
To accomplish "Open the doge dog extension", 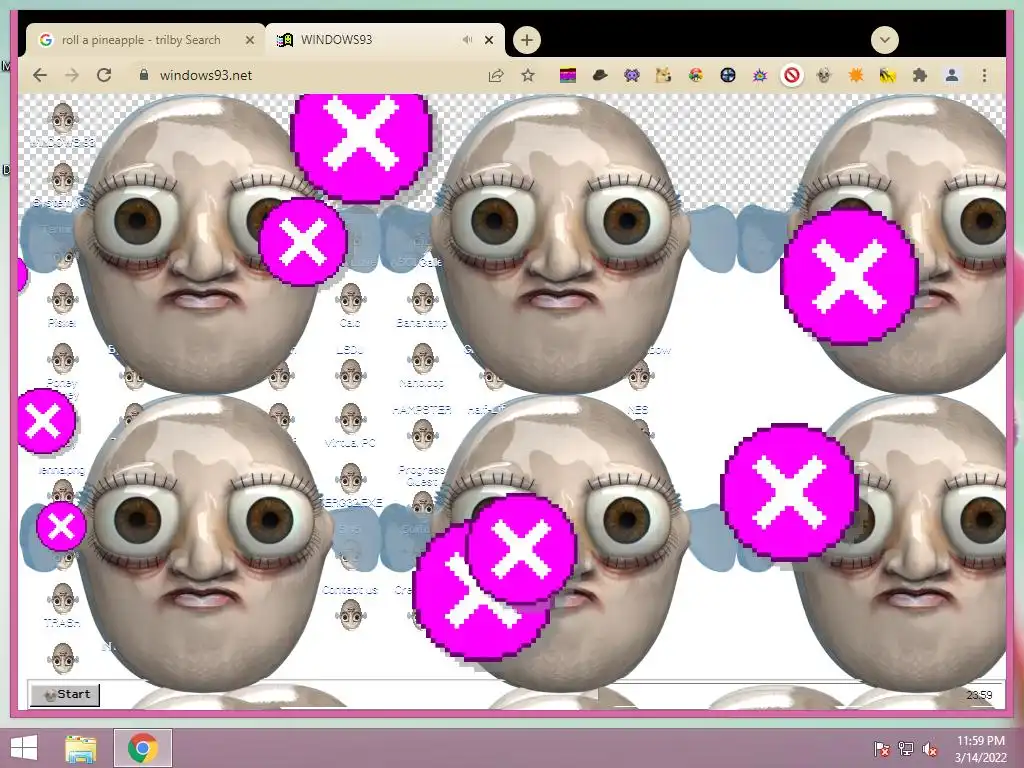I will [x=664, y=75].
